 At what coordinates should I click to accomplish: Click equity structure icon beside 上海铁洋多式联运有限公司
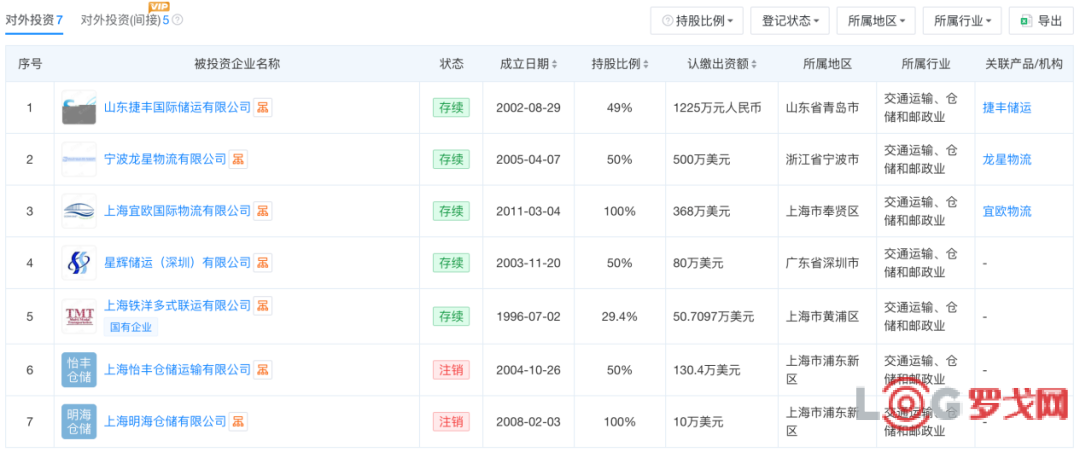tap(262, 304)
